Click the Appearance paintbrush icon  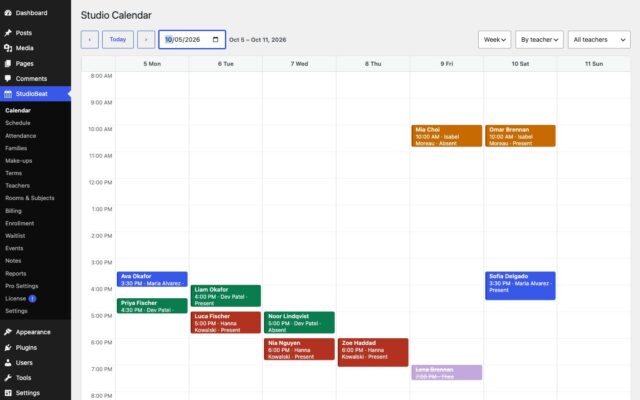coord(8,332)
